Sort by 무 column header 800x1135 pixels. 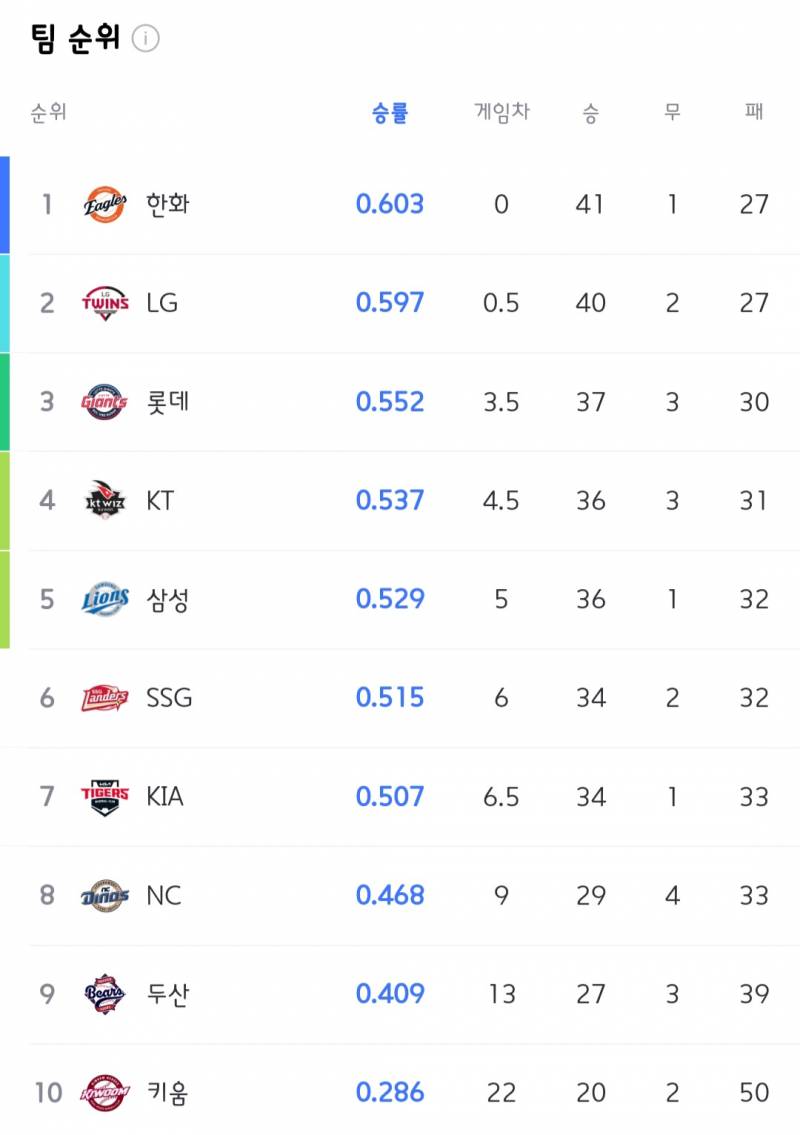pyautogui.click(x=673, y=111)
